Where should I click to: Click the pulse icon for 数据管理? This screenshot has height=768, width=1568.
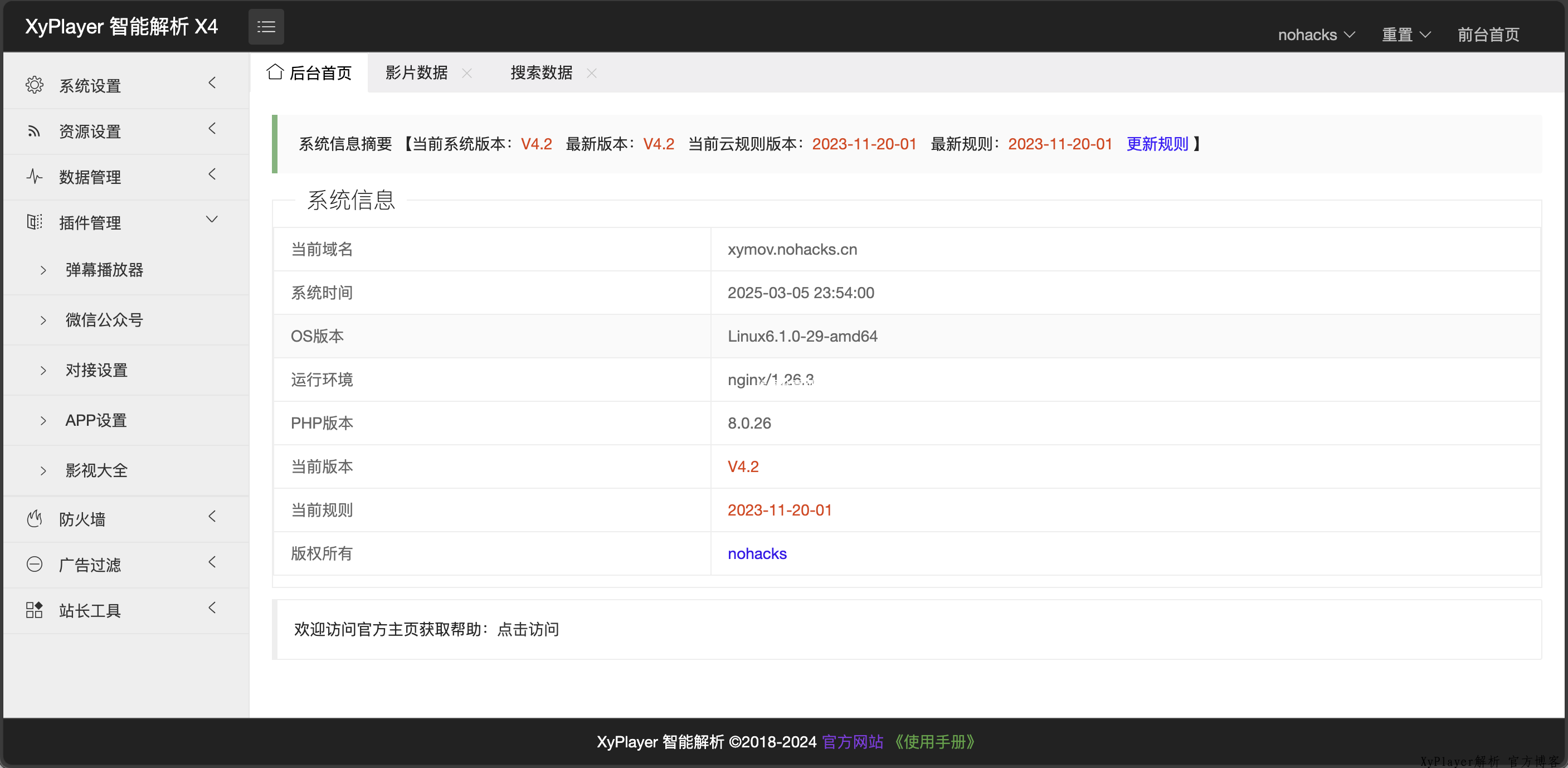34,177
